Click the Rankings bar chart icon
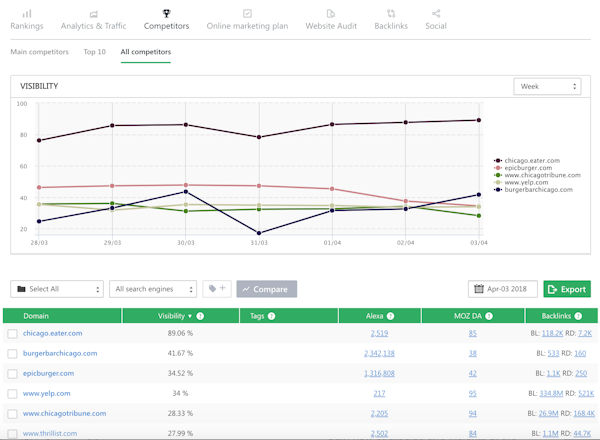 pyautogui.click(x=27, y=13)
